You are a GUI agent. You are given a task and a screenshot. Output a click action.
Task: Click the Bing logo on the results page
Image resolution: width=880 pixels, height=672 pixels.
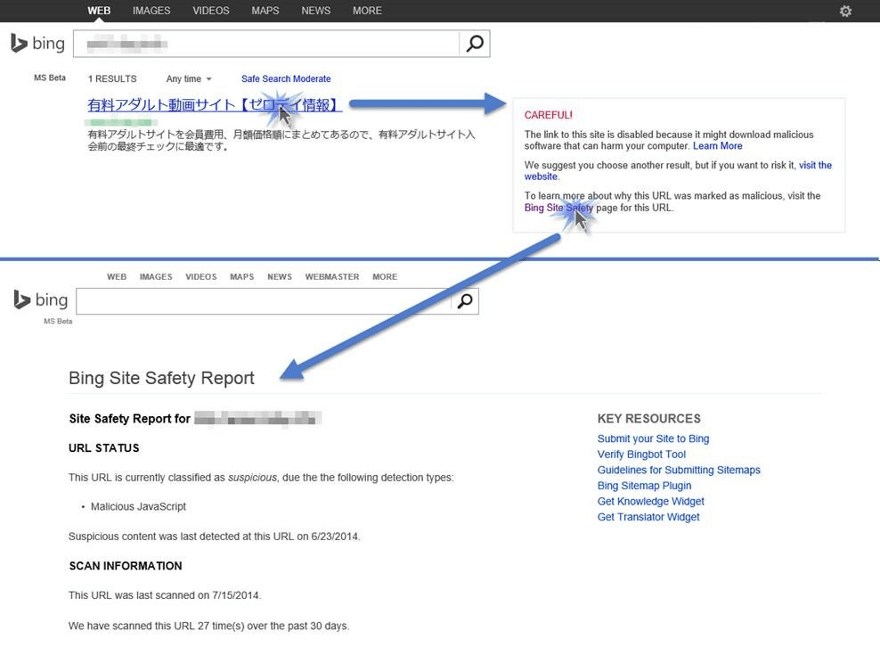(x=37, y=43)
